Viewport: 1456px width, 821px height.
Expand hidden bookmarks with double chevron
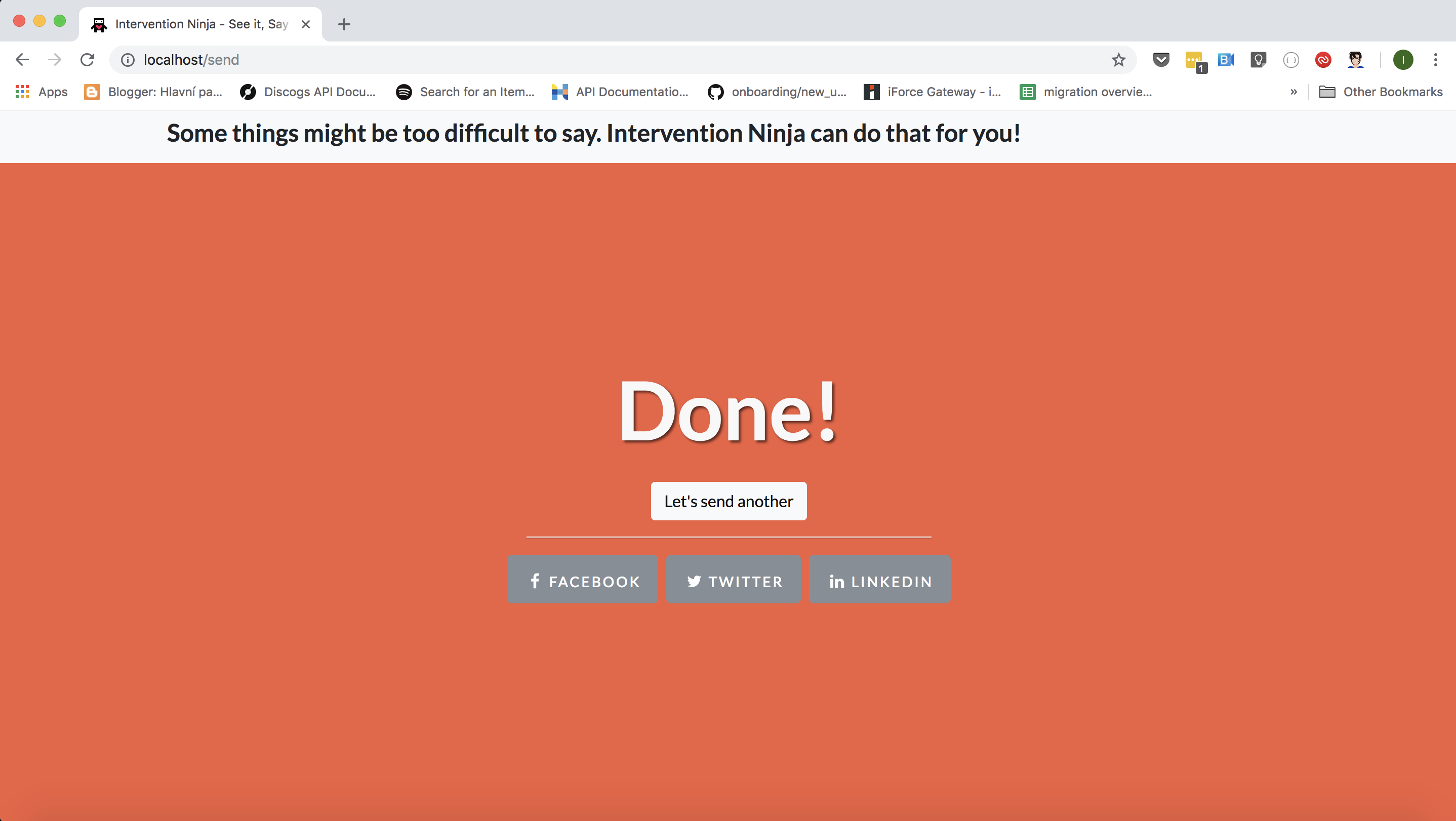(1293, 92)
